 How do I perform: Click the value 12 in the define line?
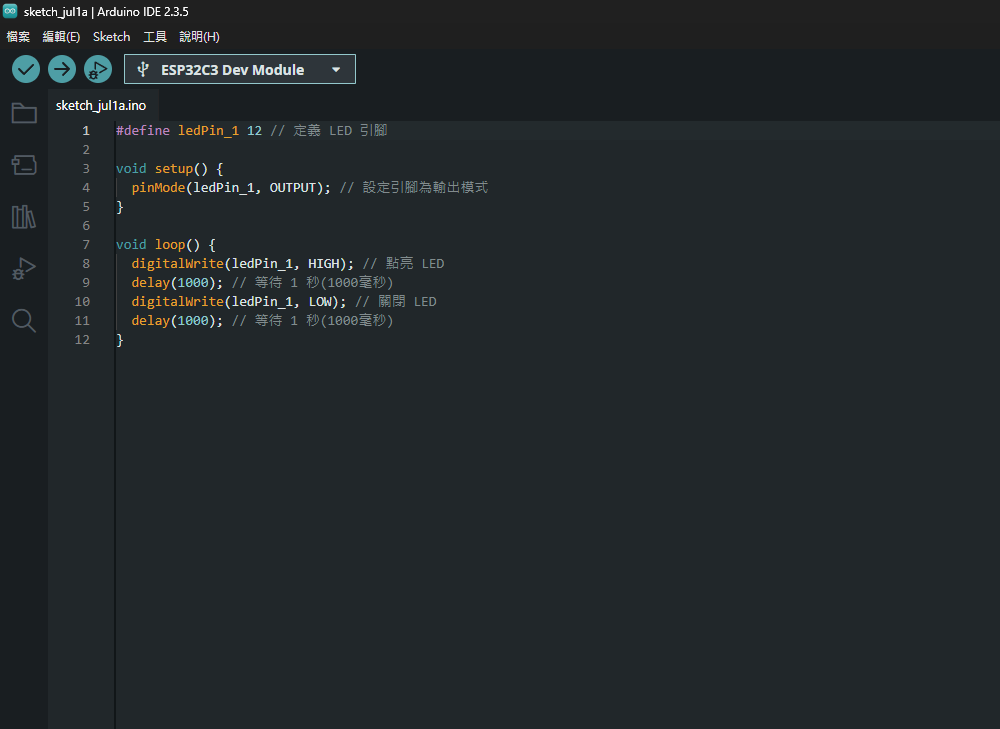coord(254,131)
